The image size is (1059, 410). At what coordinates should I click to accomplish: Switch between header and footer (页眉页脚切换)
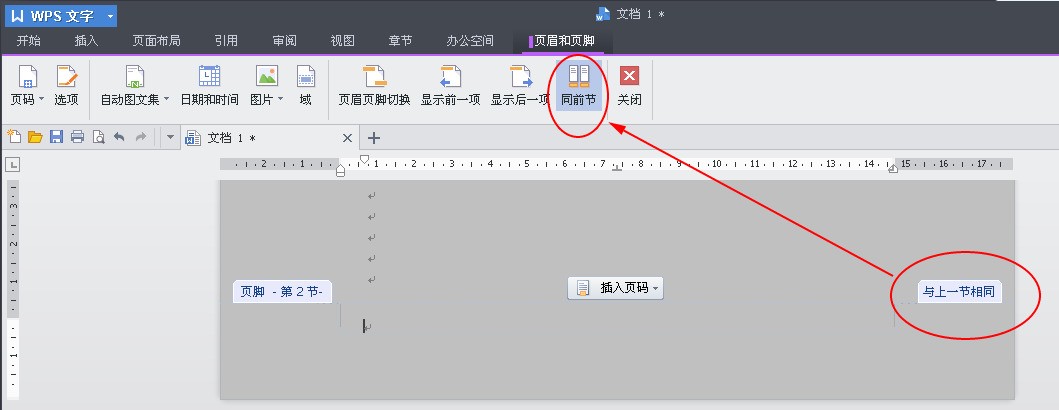[374, 86]
